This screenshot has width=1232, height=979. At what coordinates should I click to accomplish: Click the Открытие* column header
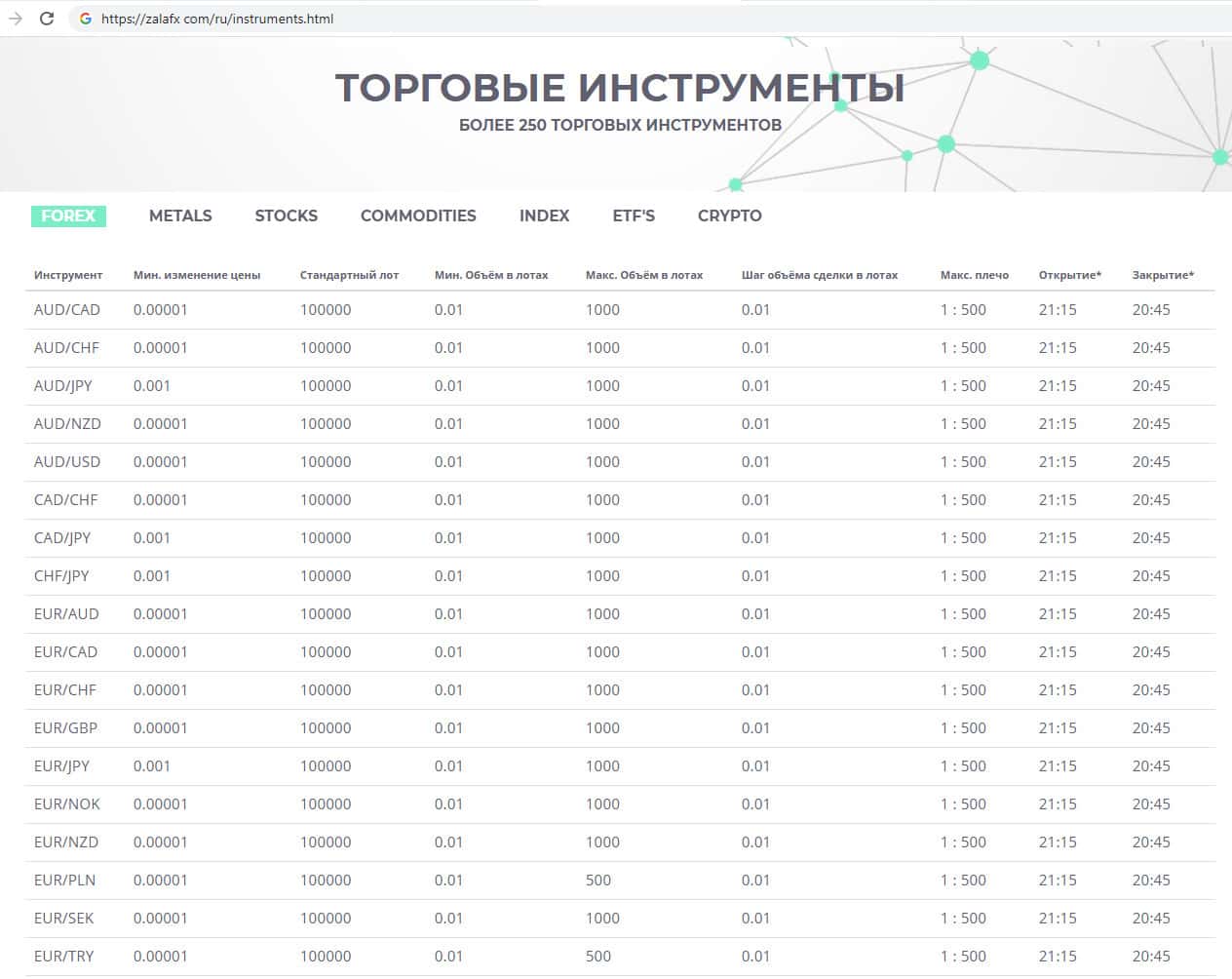(1069, 275)
